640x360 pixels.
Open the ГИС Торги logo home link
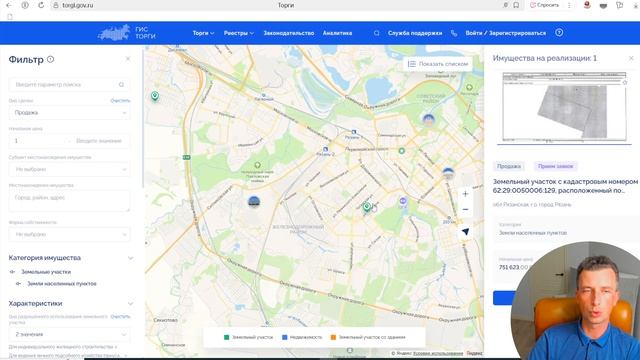pyautogui.click(x=127, y=33)
